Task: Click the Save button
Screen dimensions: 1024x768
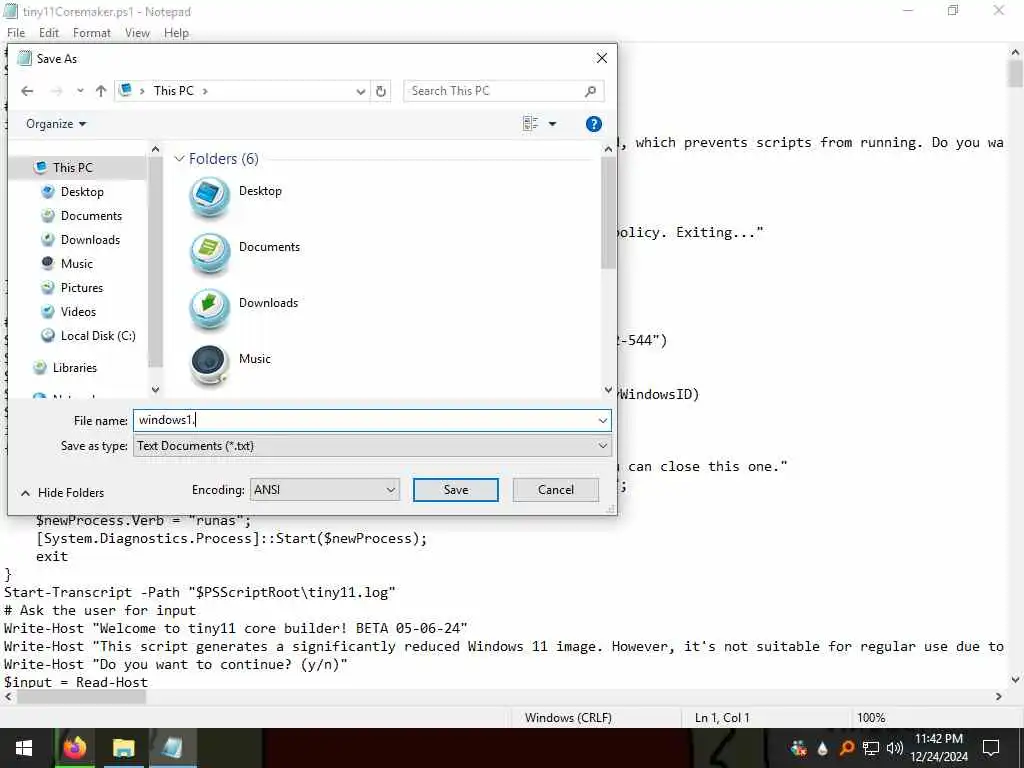Action: 456,490
